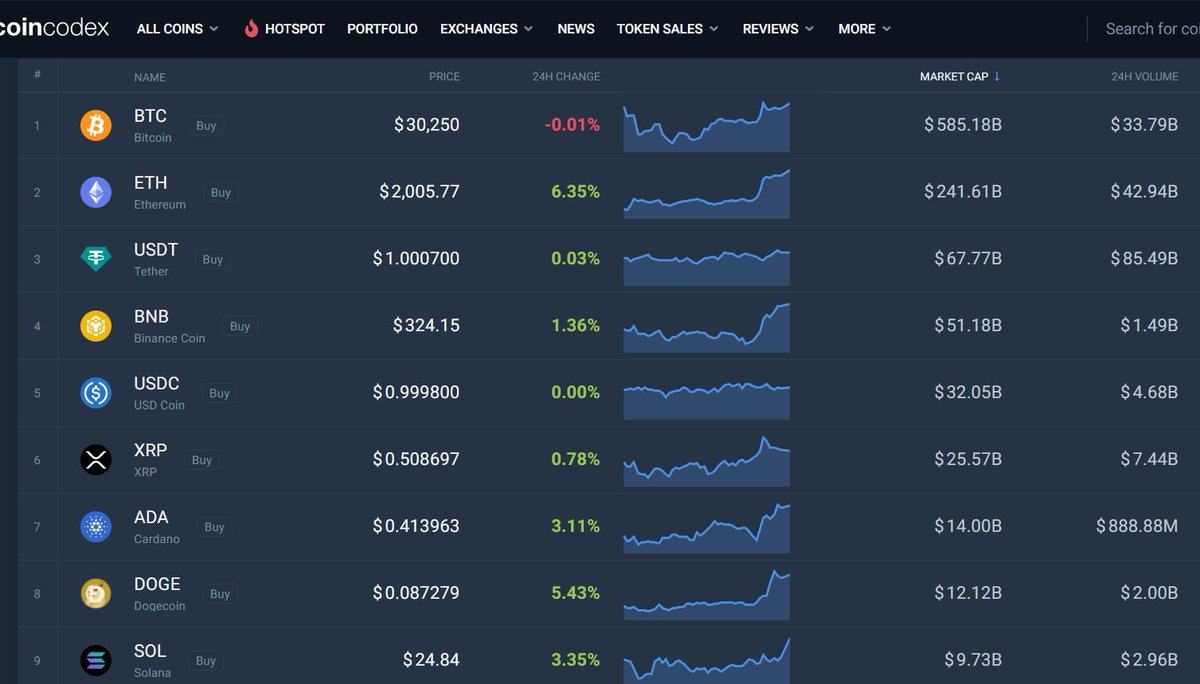Navigate to PORTFOLIO
The width and height of the screenshot is (1200, 684).
click(x=382, y=28)
